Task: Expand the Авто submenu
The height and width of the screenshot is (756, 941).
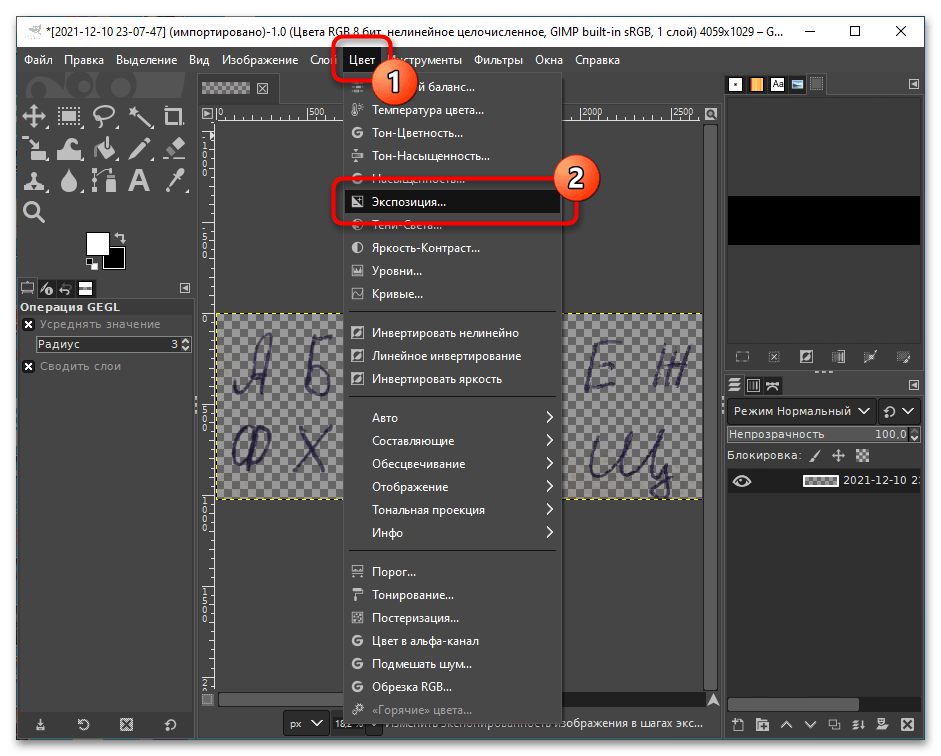Action: (x=452, y=418)
